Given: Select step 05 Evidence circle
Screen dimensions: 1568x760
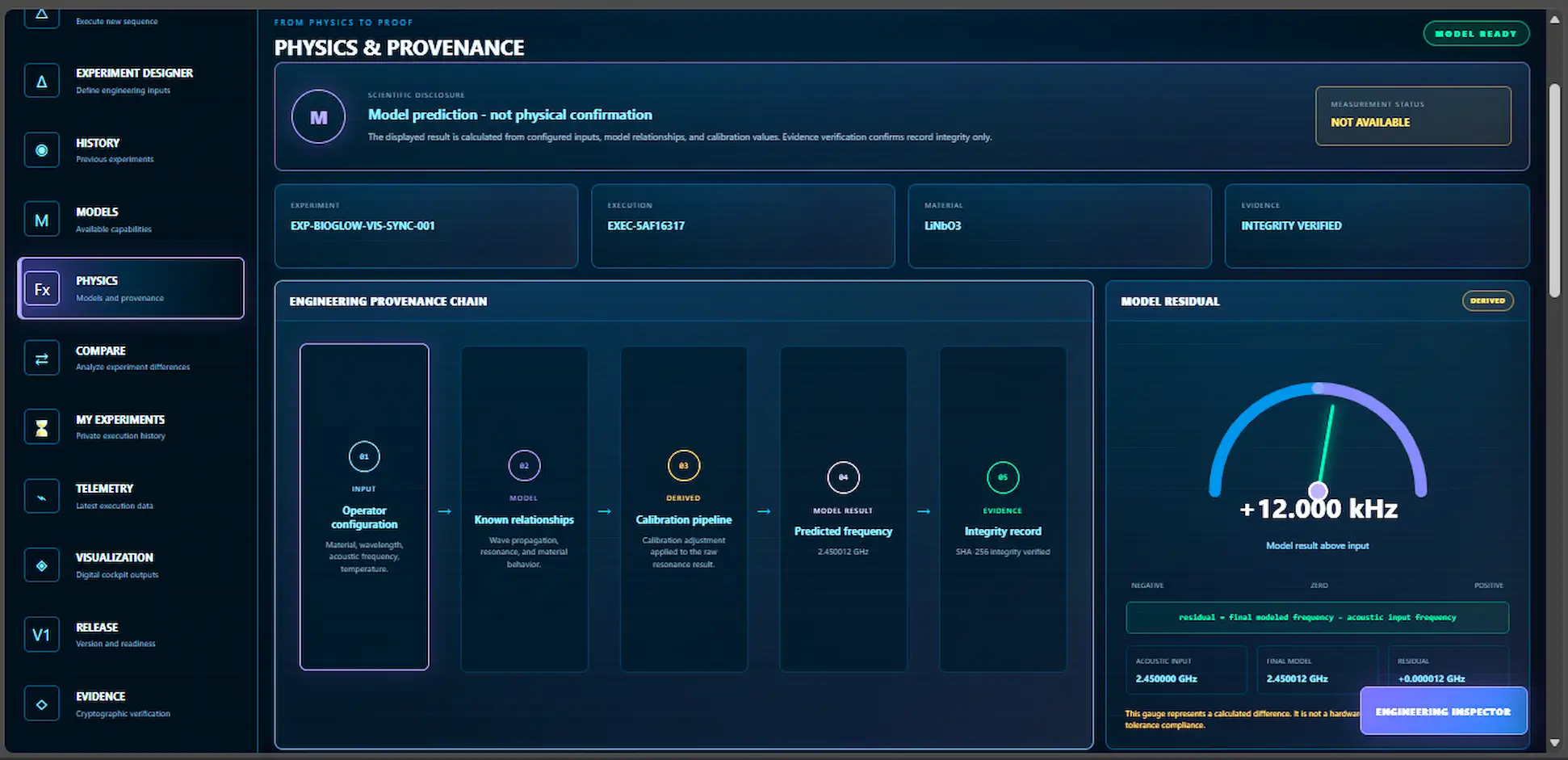Looking at the screenshot, I should (x=1003, y=477).
